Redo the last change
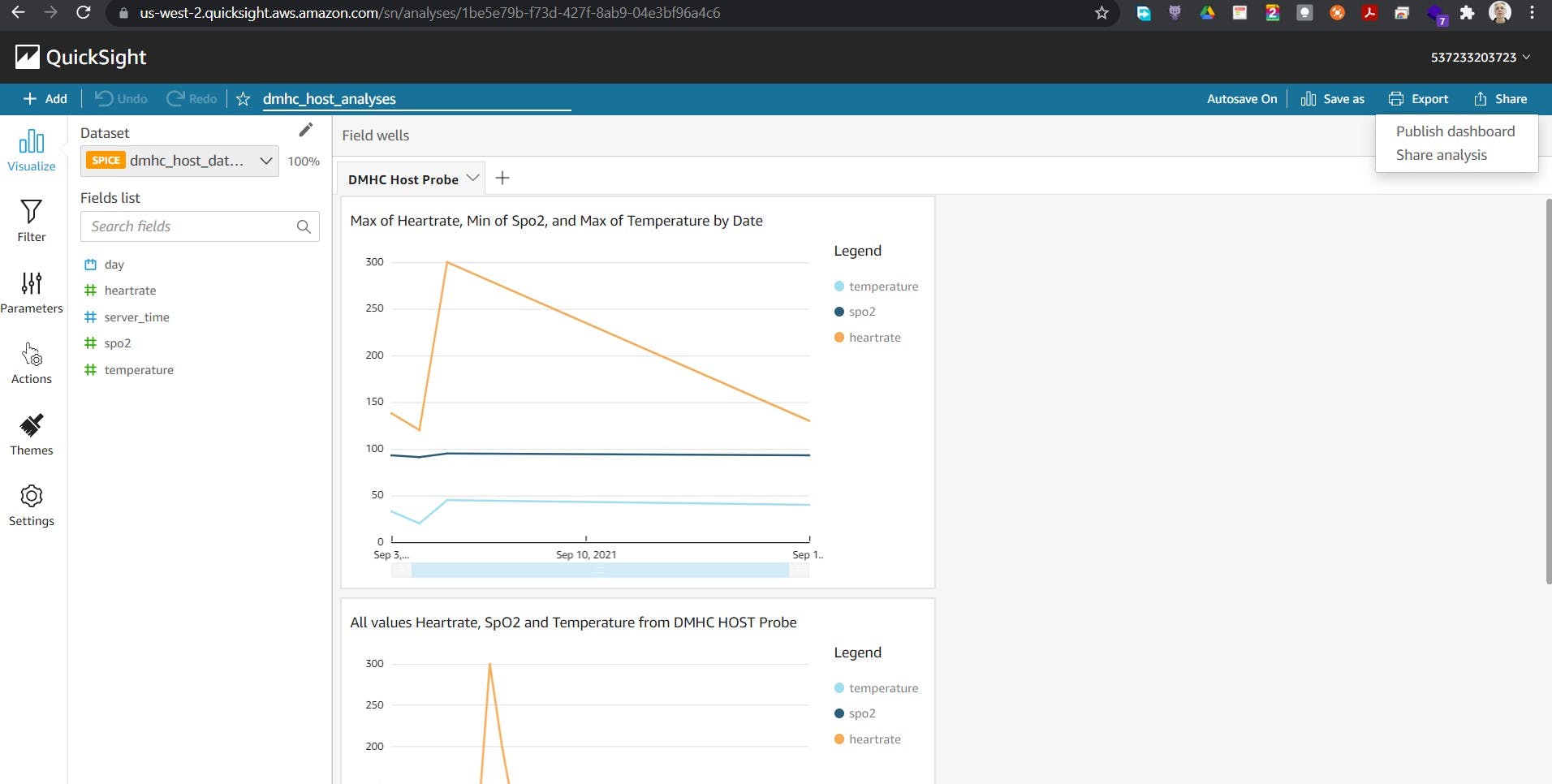This screenshot has width=1552, height=784. (192, 99)
